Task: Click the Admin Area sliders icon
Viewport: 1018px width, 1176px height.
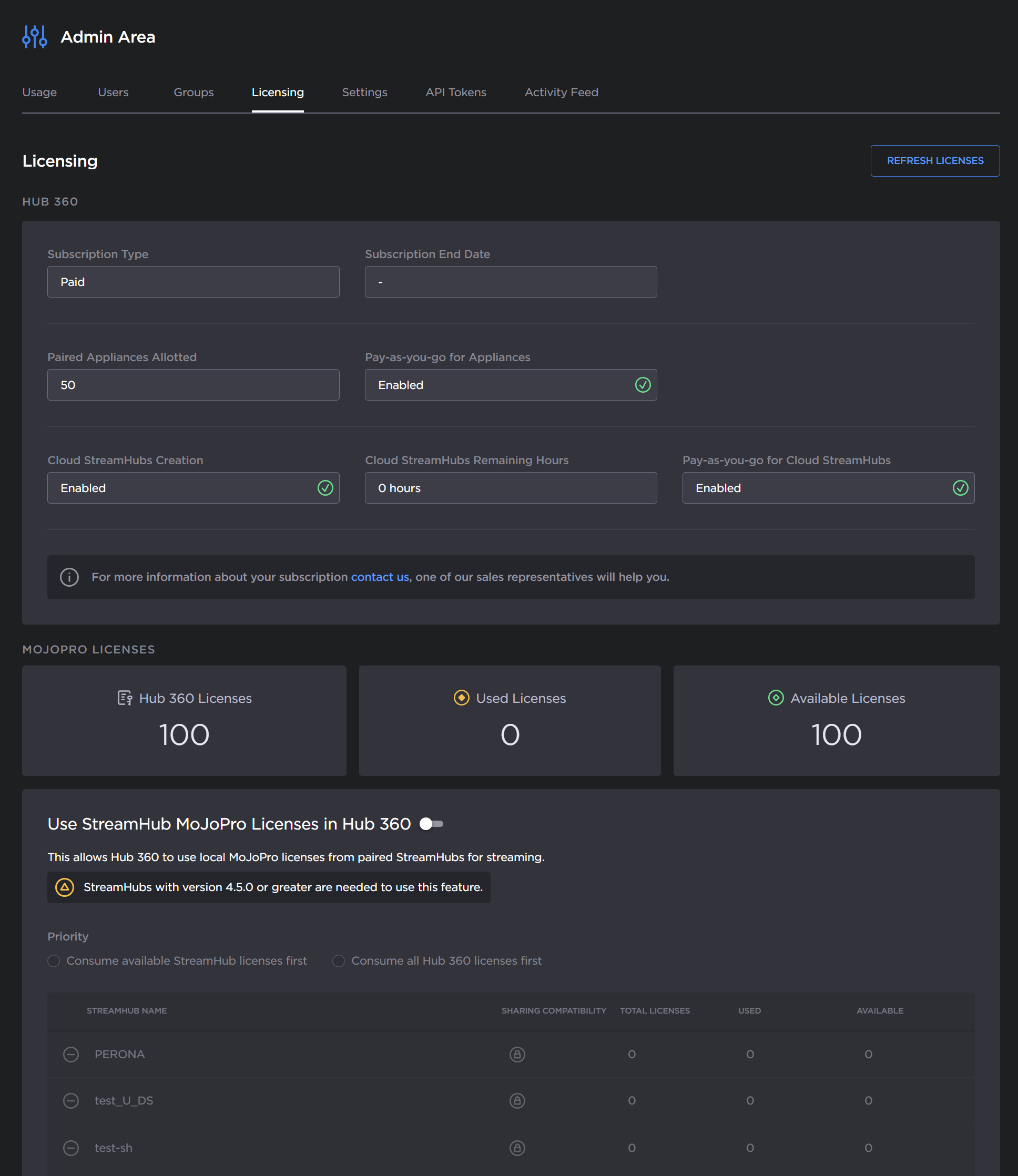Action: (x=35, y=37)
